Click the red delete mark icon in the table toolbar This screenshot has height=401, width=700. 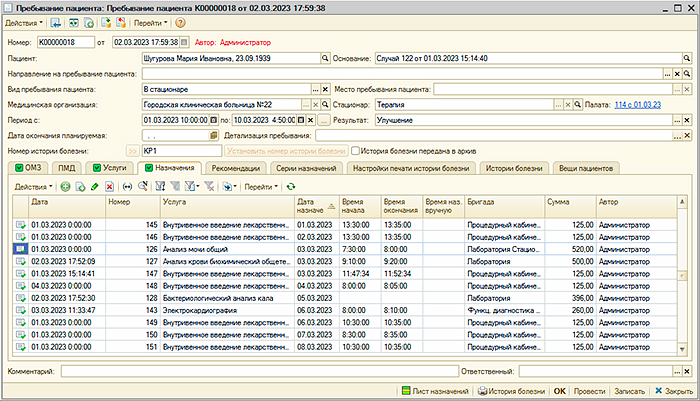tap(109, 186)
